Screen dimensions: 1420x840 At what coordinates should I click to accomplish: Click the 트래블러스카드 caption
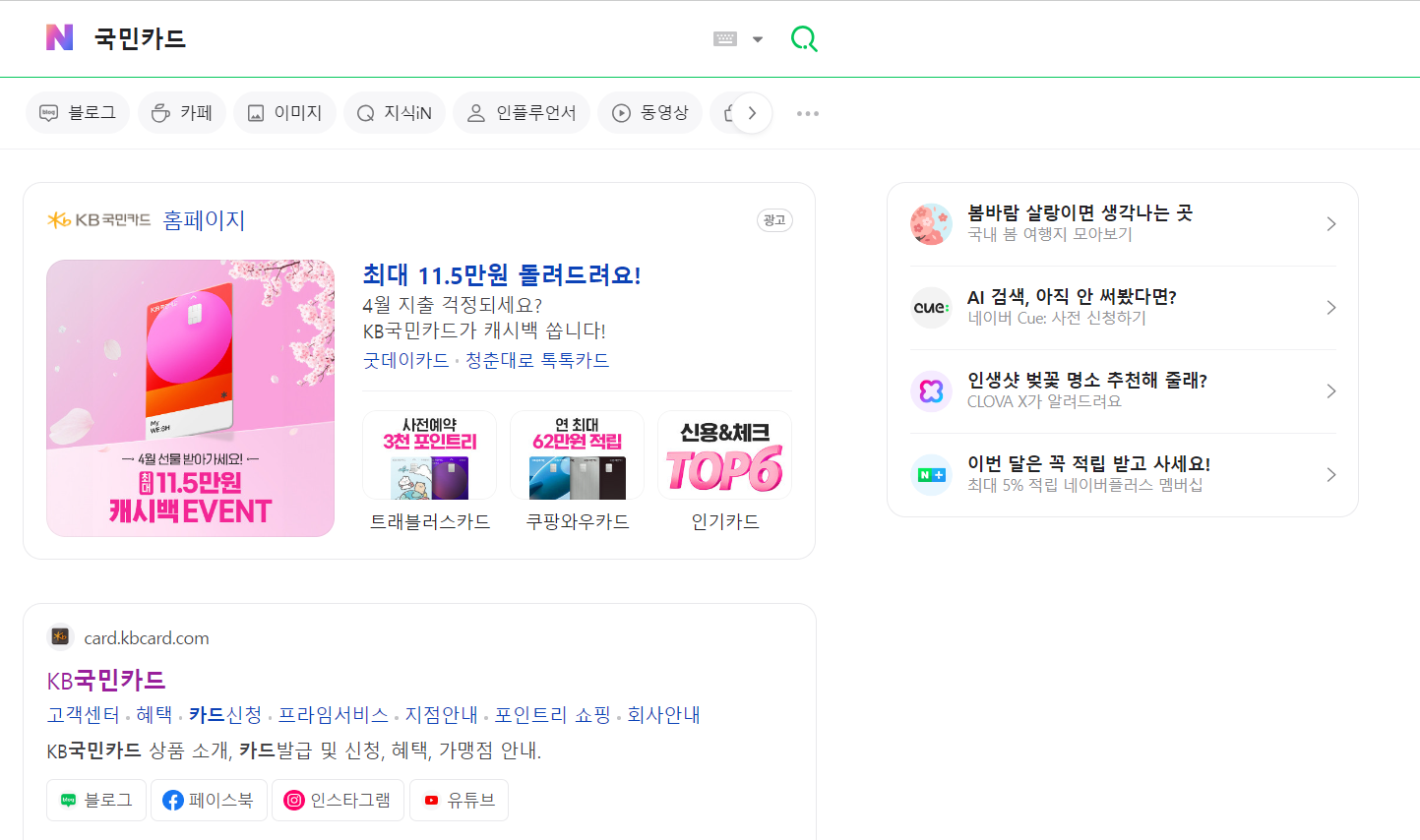tap(430, 521)
